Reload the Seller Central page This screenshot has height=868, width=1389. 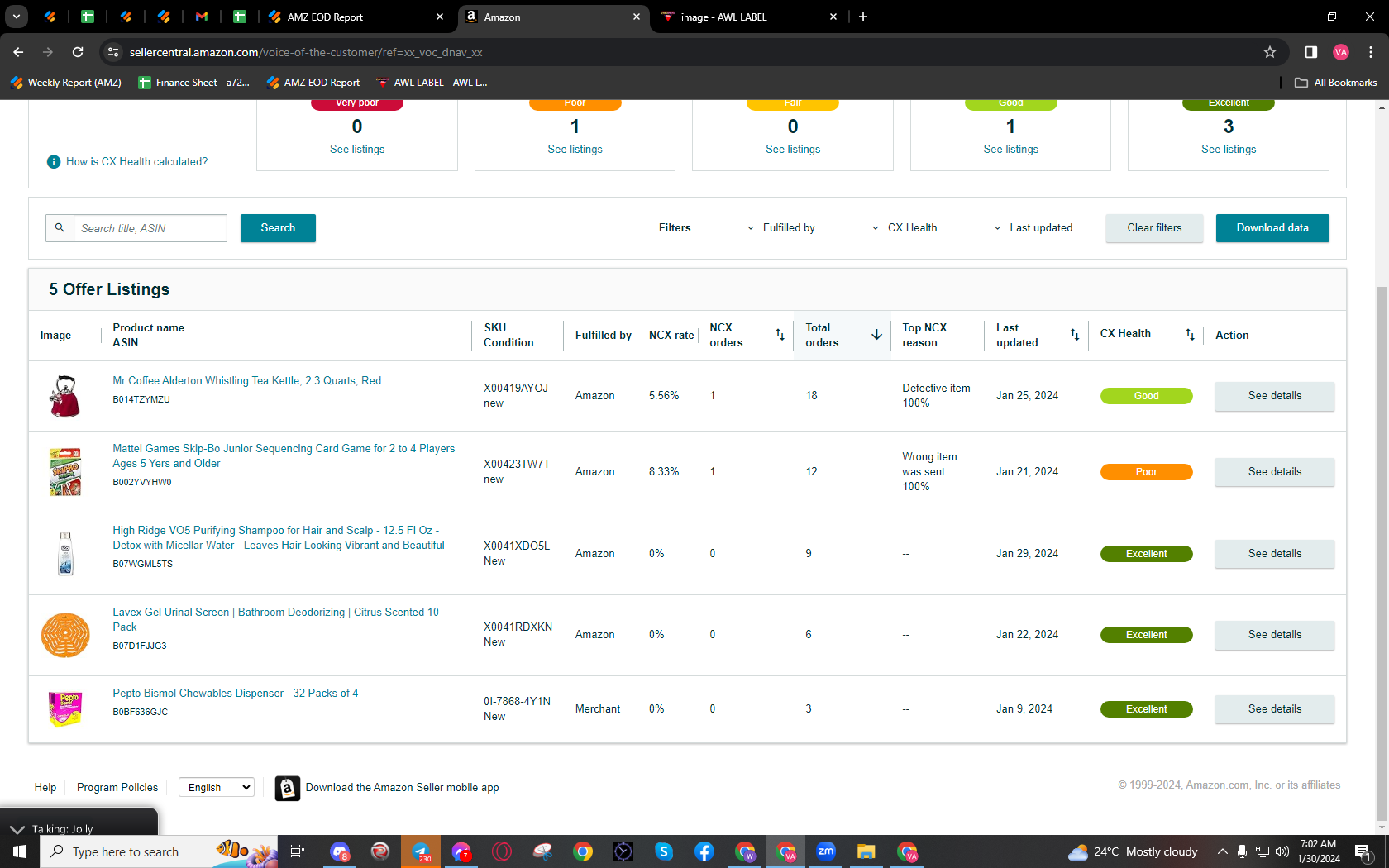(x=78, y=52)
